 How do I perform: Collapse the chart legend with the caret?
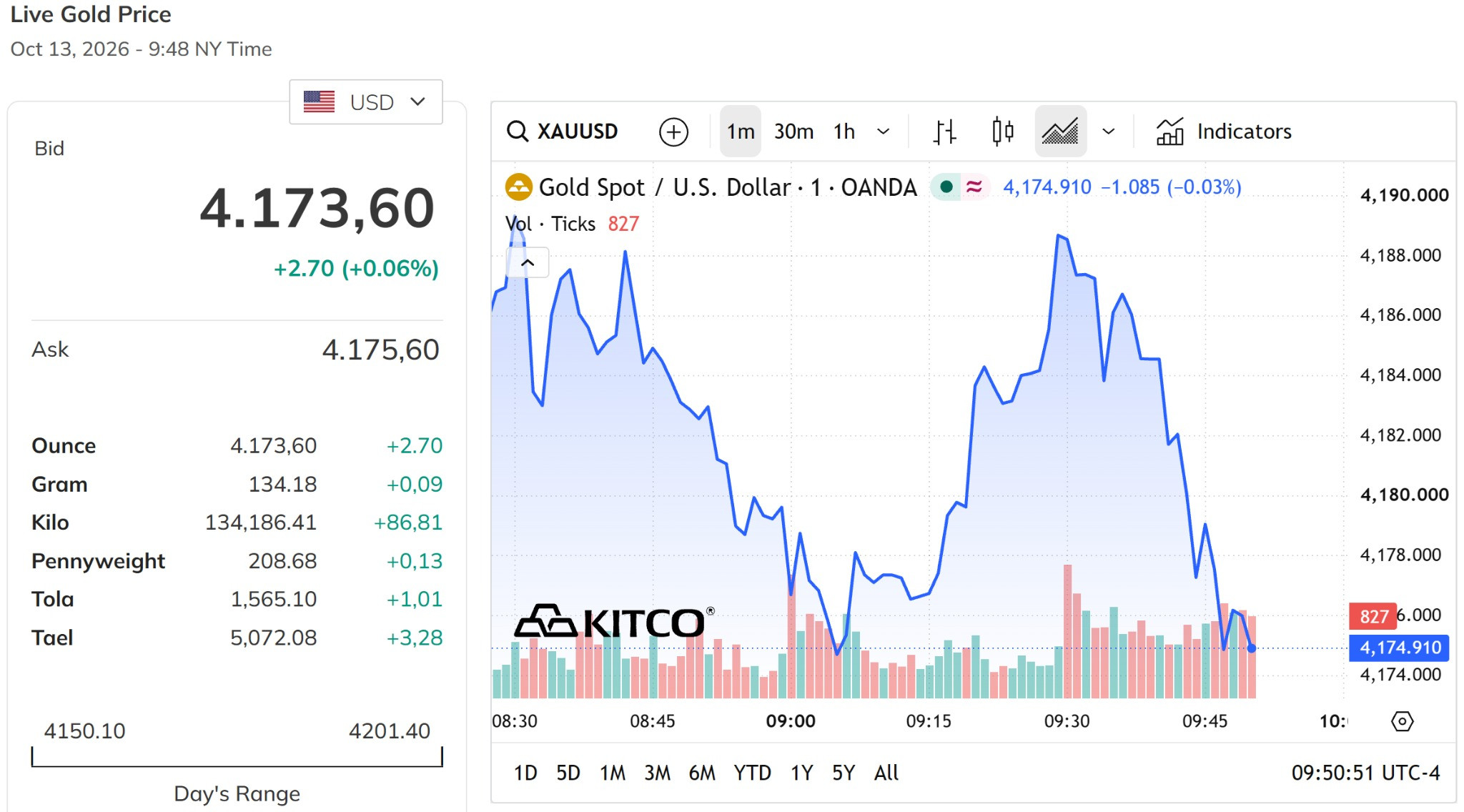(x=528, y=263)
